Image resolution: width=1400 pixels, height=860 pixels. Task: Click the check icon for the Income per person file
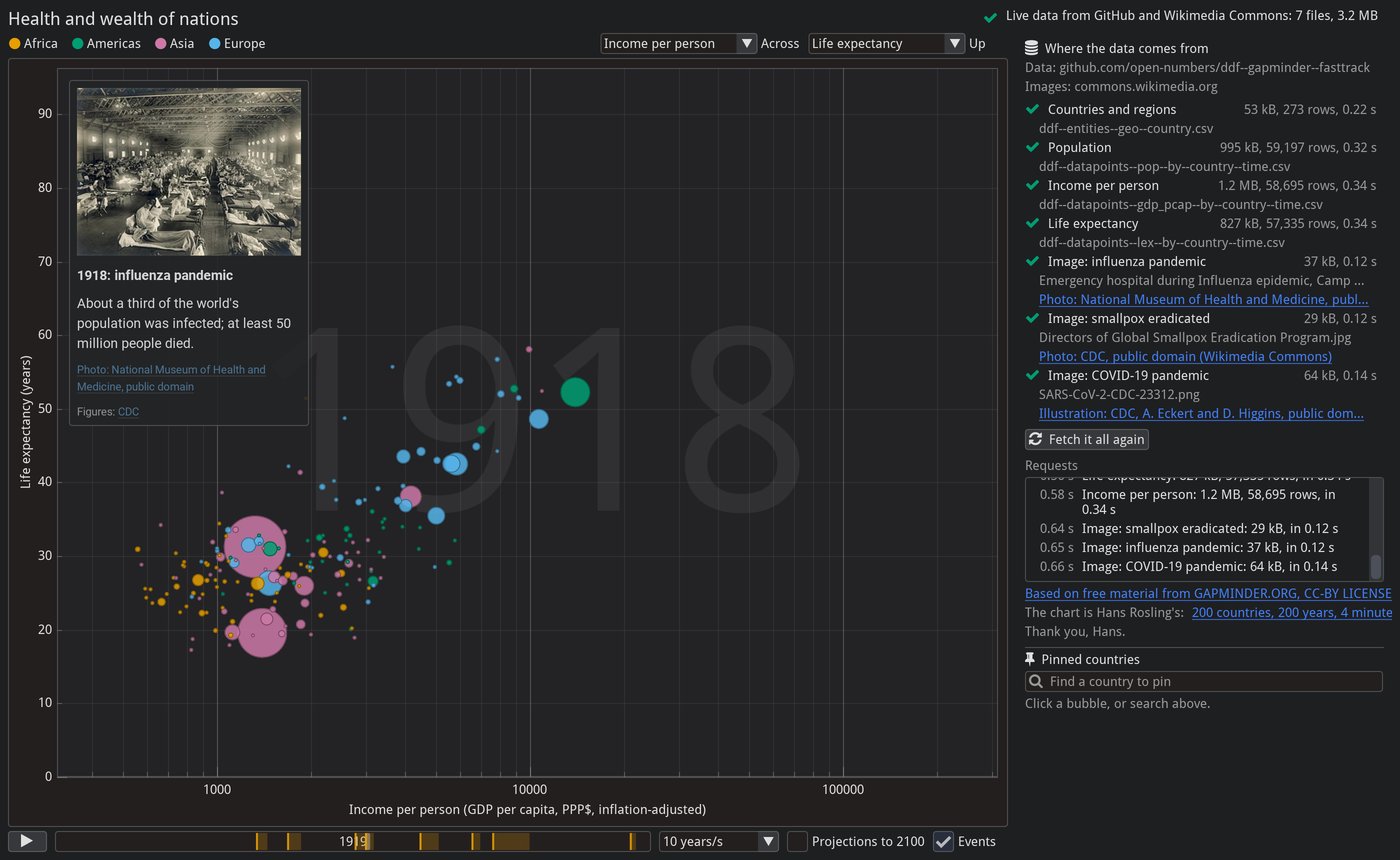(1032, 185)
